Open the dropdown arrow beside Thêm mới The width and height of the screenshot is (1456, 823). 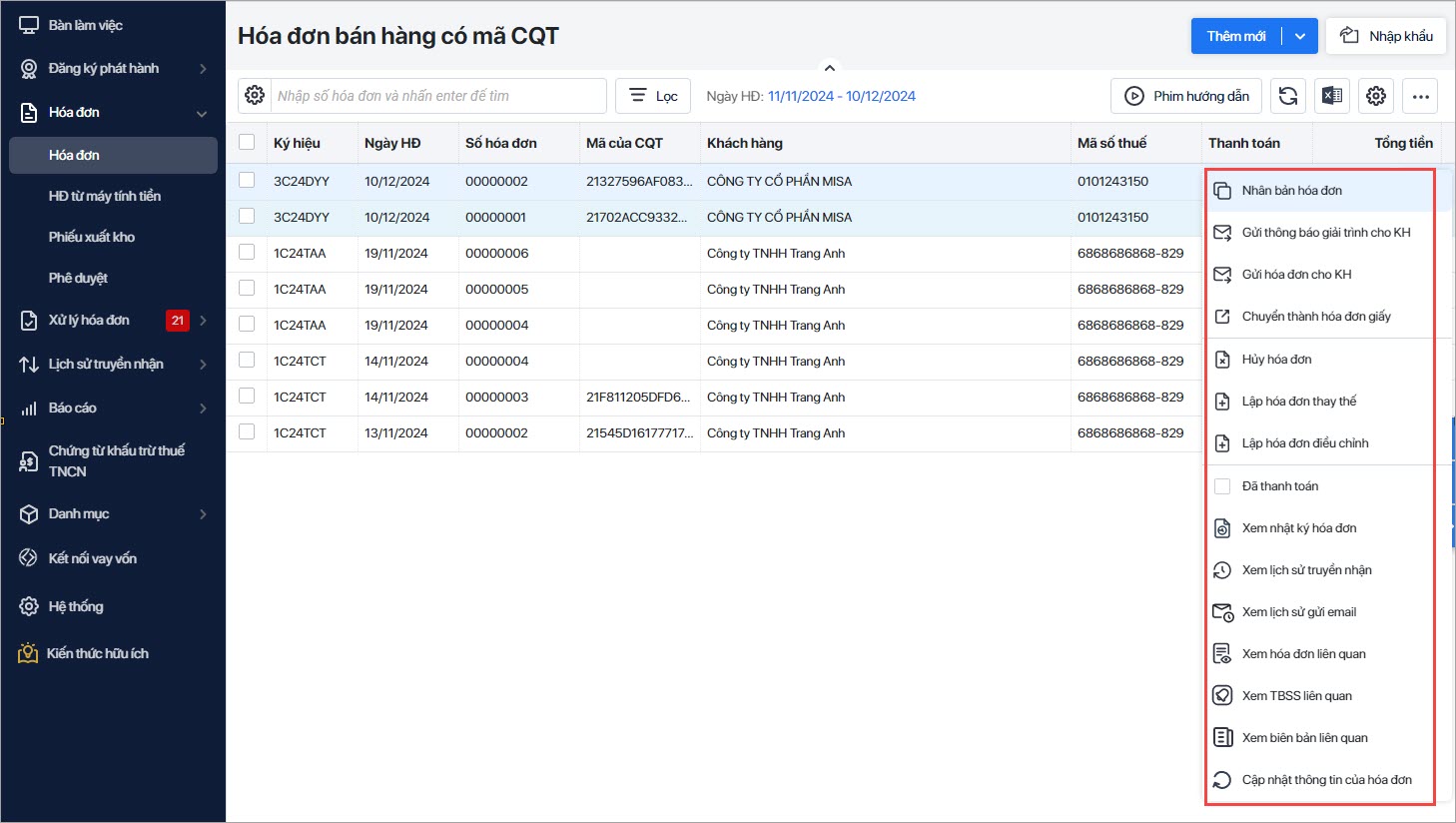pos(1300,36)
